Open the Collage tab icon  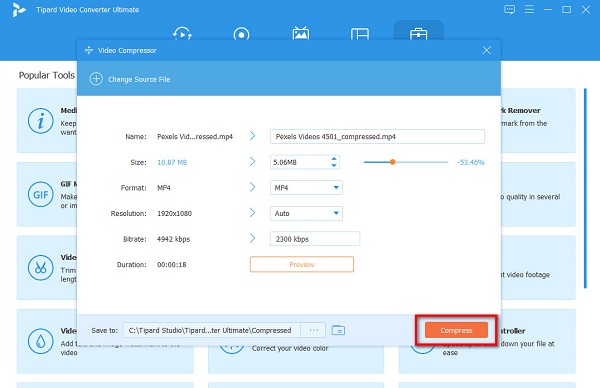[x=360, y=34]
